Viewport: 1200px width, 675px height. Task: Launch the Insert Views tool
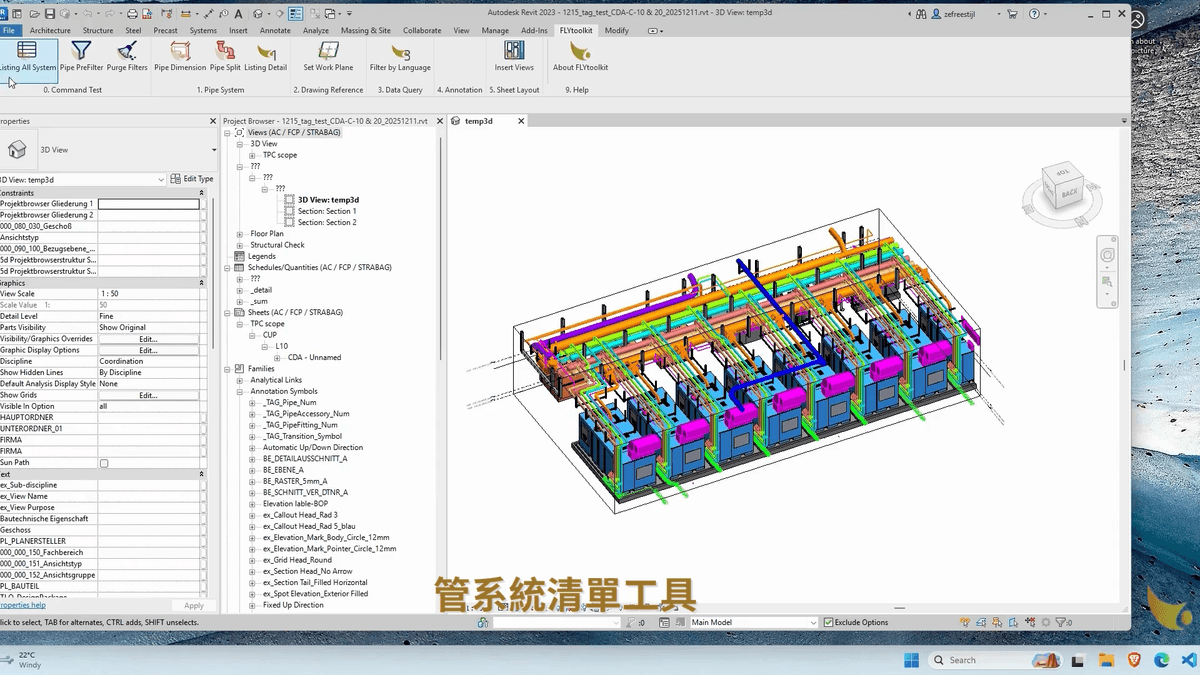[x=514, y=56]
